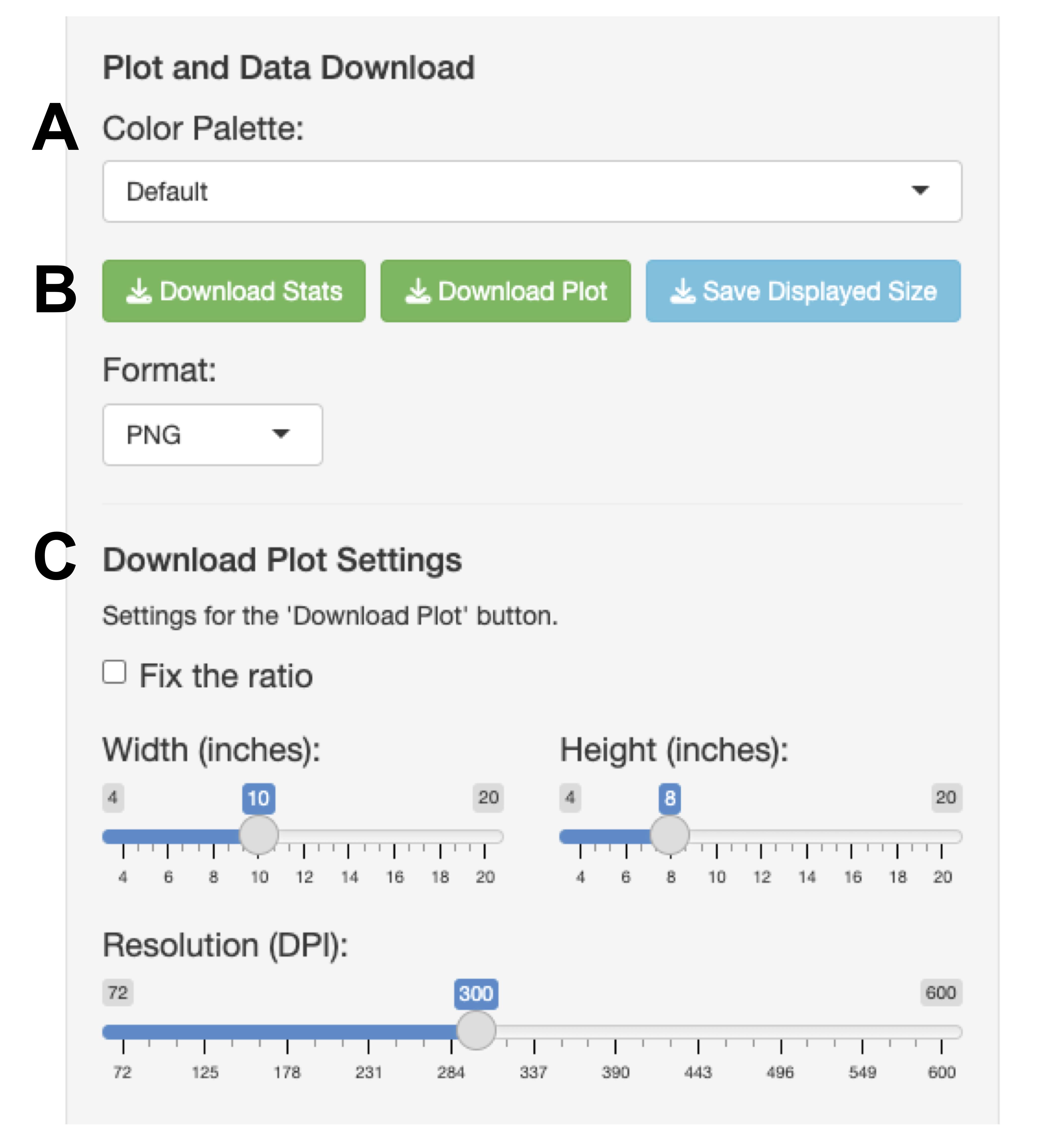Image resolution: width=1043 pixels, height=1148 pixels.
Task: Click the download icon on Download Stats
Action: tap(139, 291)
